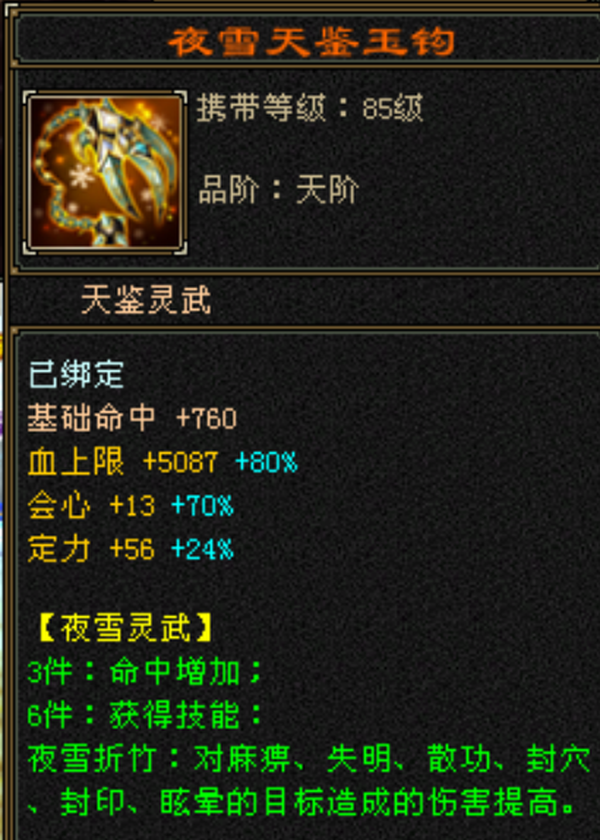This screenshot has width=600, height=840.
Task: Click the 夜雪天鉴玉钩 weapon icon
Action: [105, 172]
